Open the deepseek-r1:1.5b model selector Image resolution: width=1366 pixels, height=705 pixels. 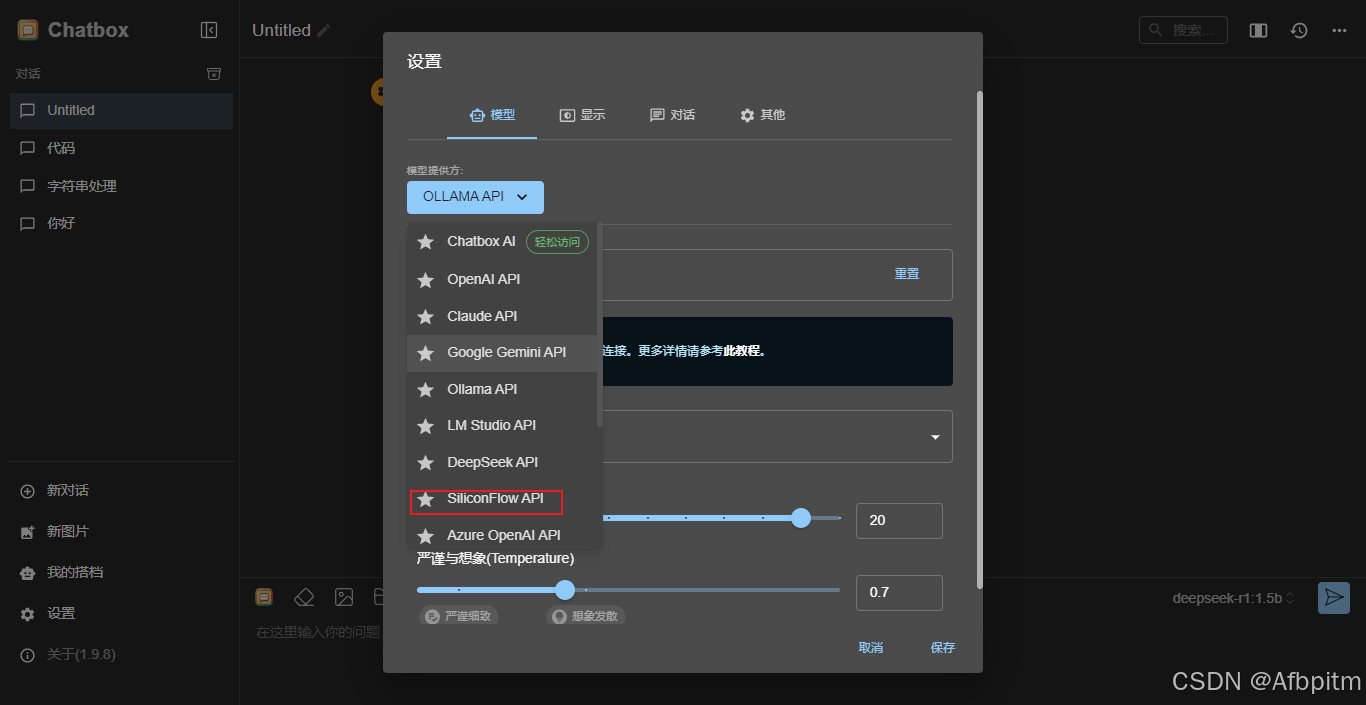click(1234, 598)
